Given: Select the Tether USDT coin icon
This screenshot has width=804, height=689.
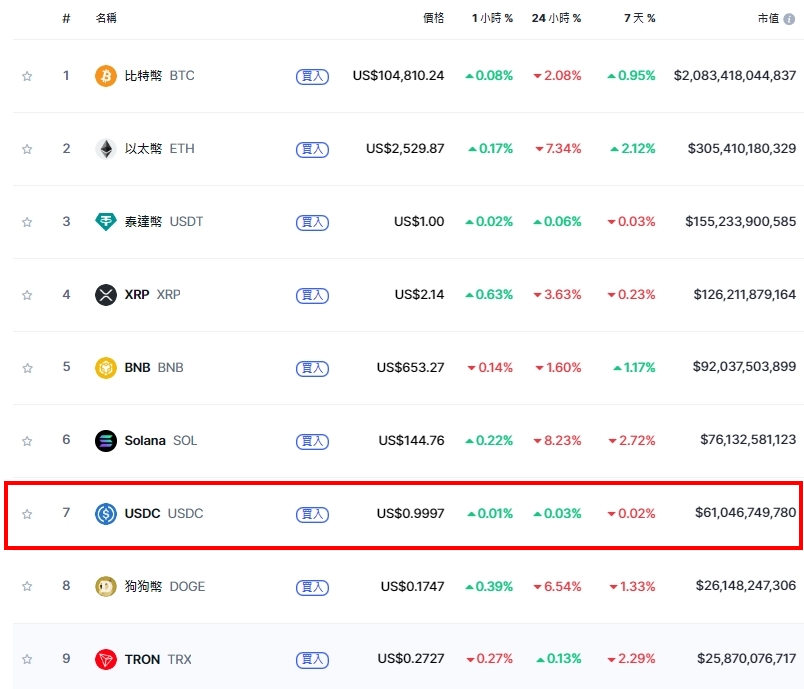Looking at the screenshot, I should (x=105, y=221).
